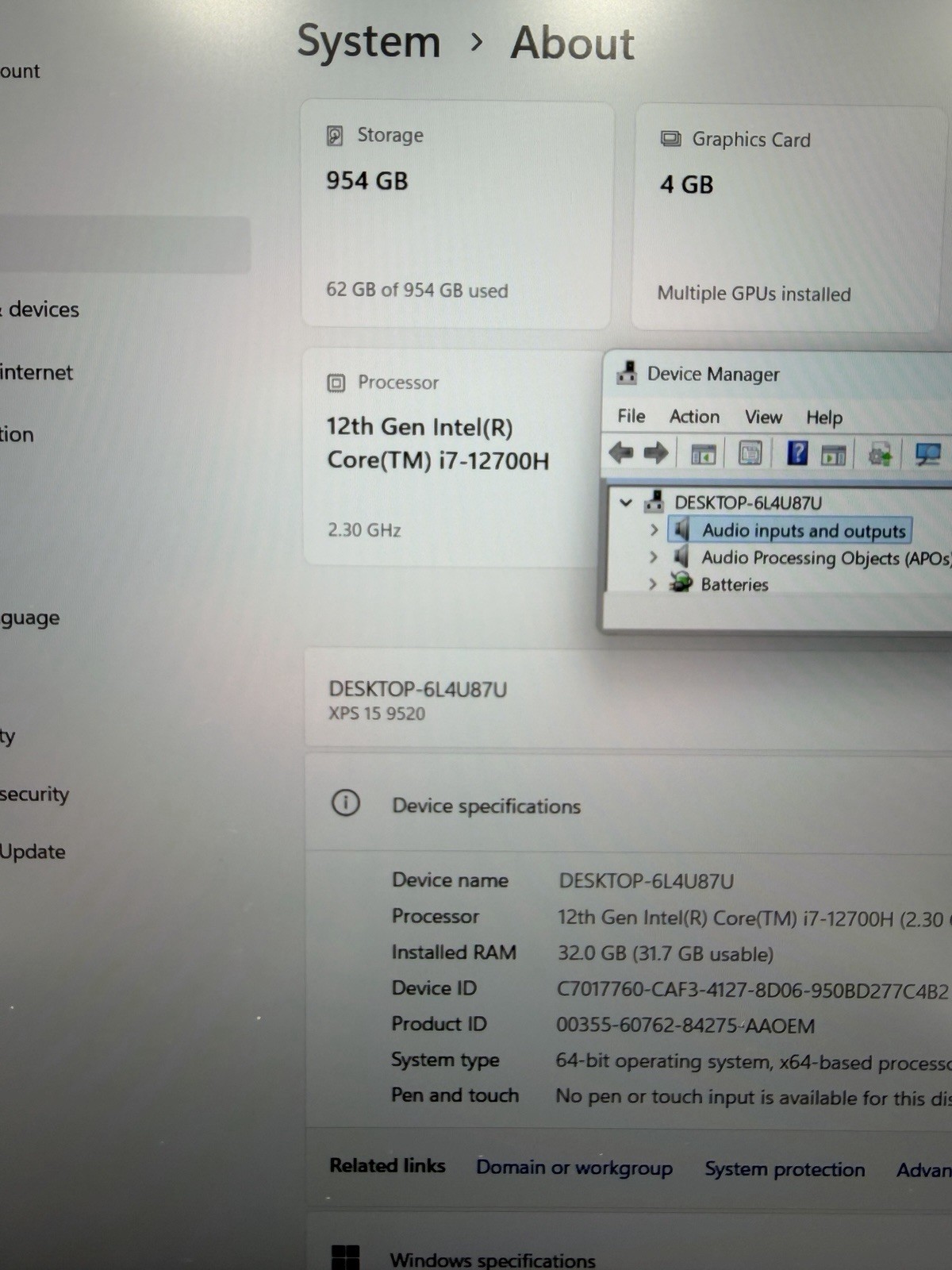
Task: Click the Product ID value 00355-60762-84275-AAOEM
Action: pyautogui.click(x=685, y=1026)
